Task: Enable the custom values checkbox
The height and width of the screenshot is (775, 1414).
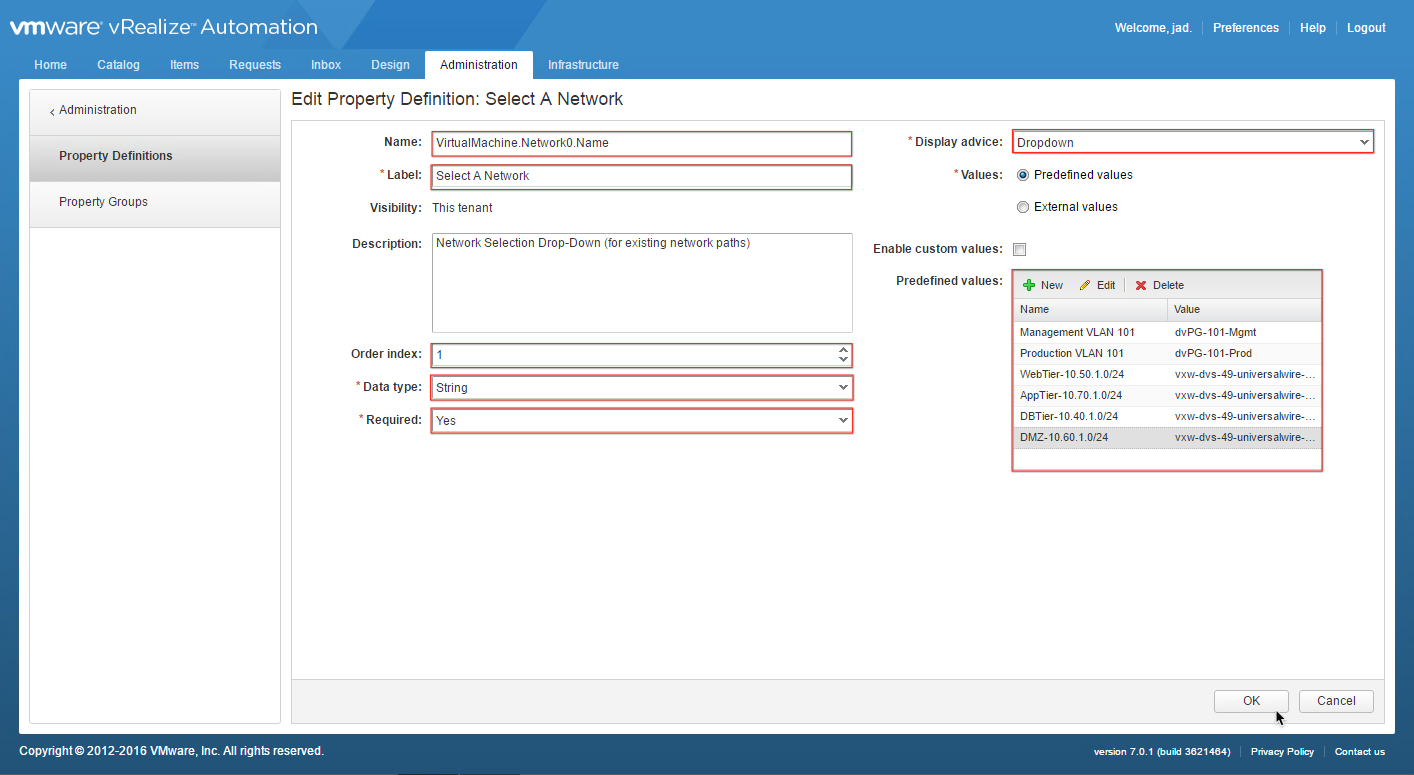Action: pos(1019,249)
